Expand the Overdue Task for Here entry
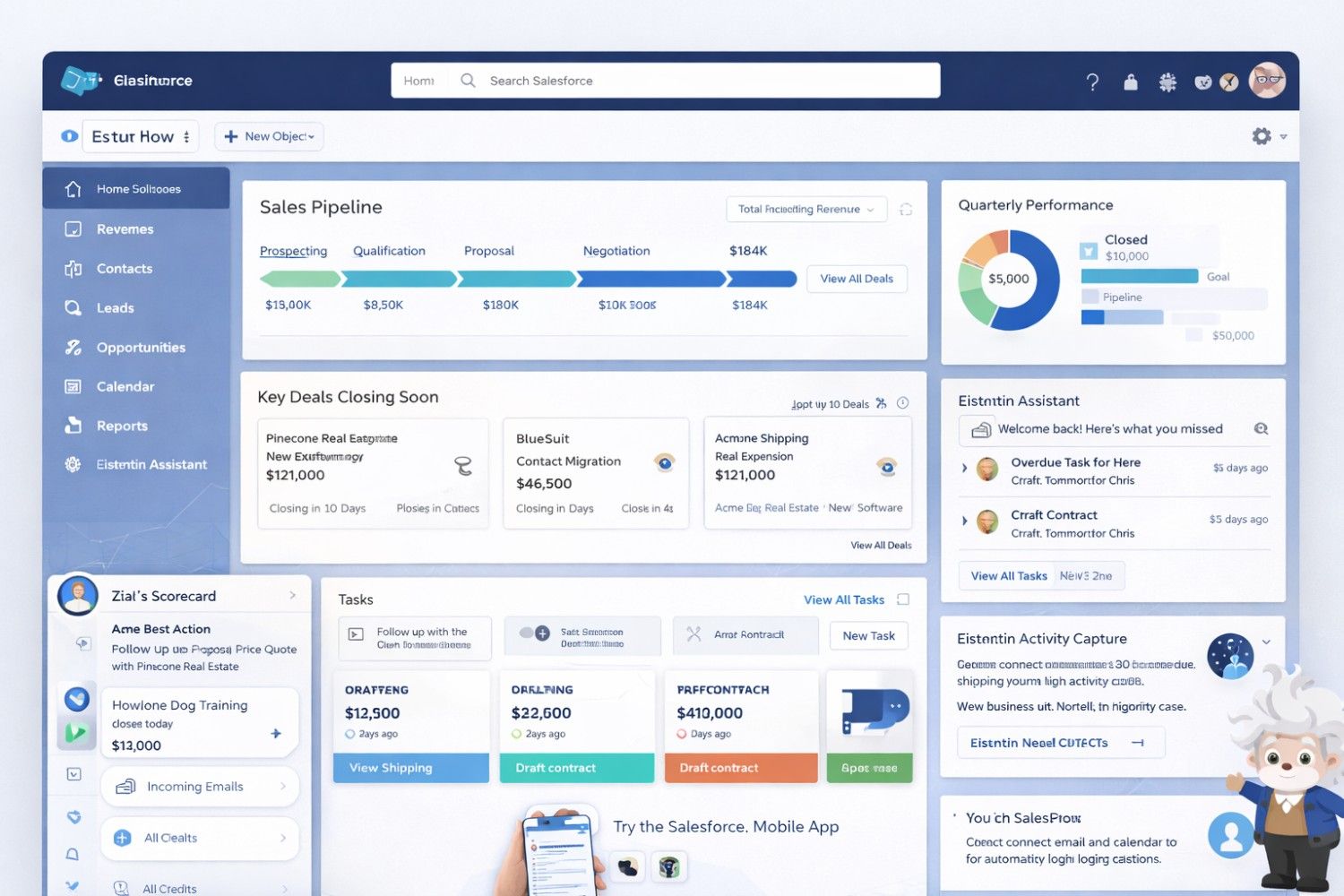The width and height of the screenshot is (1344, 896). coord(963,469)
